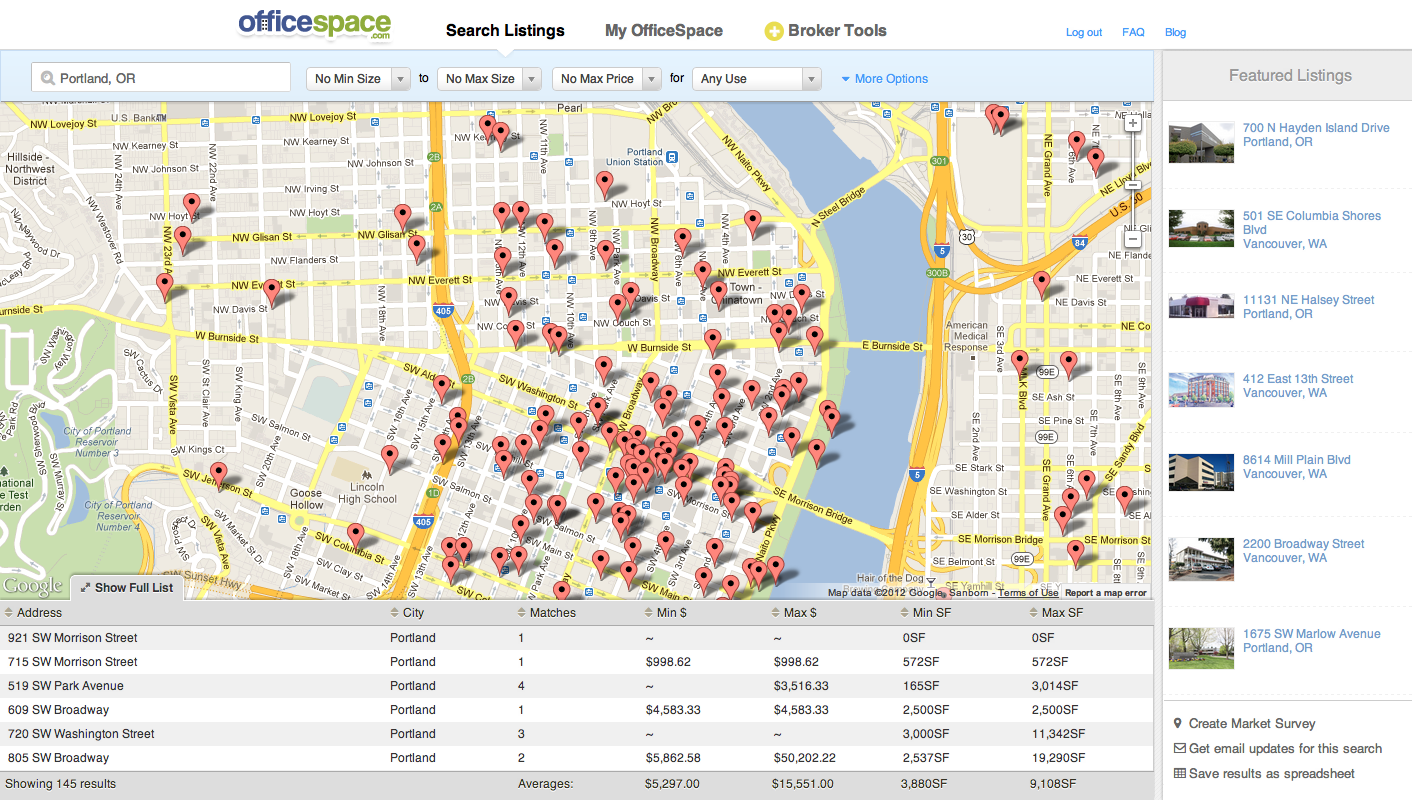Click the sort arrows beside Max SF column
This screenshot has width=1412, height=800.
coord(1034,612)
